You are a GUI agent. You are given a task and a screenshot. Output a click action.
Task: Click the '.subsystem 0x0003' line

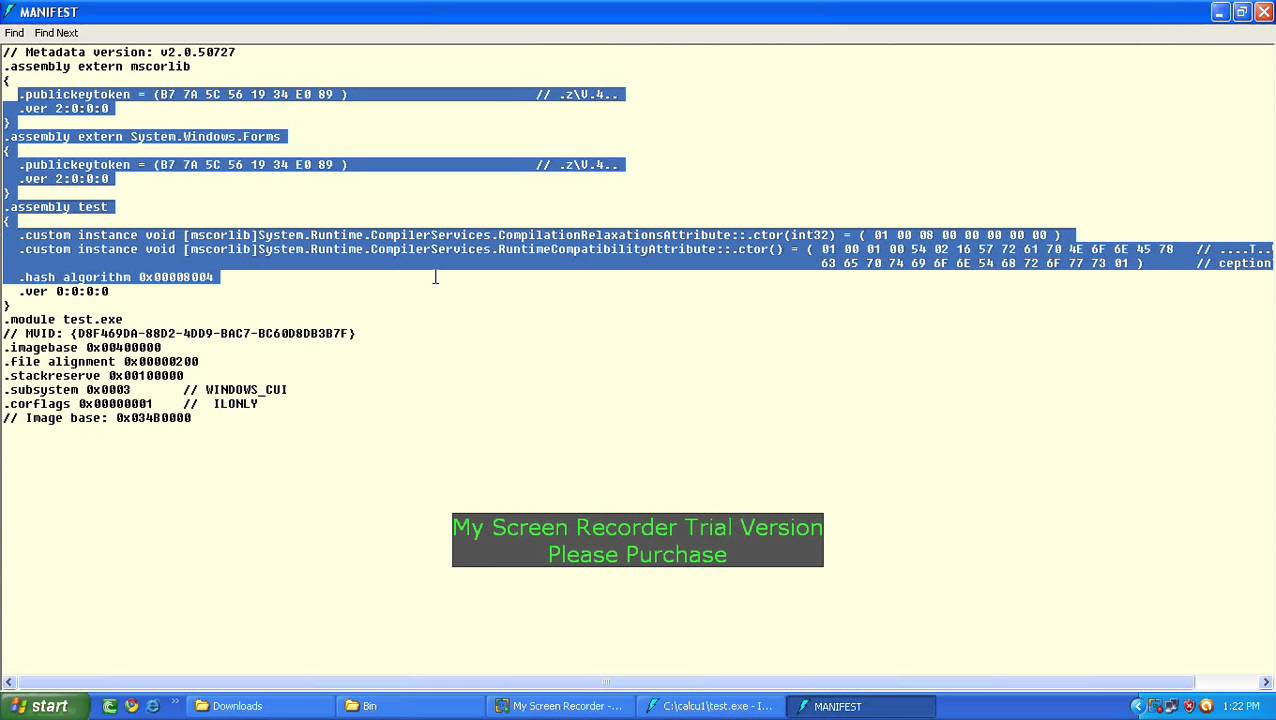145,389
